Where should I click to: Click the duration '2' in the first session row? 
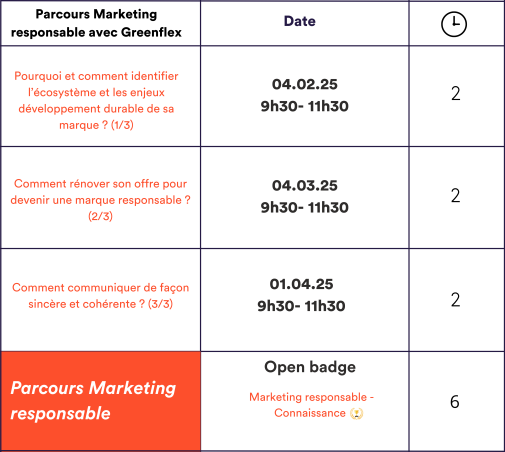456,94
